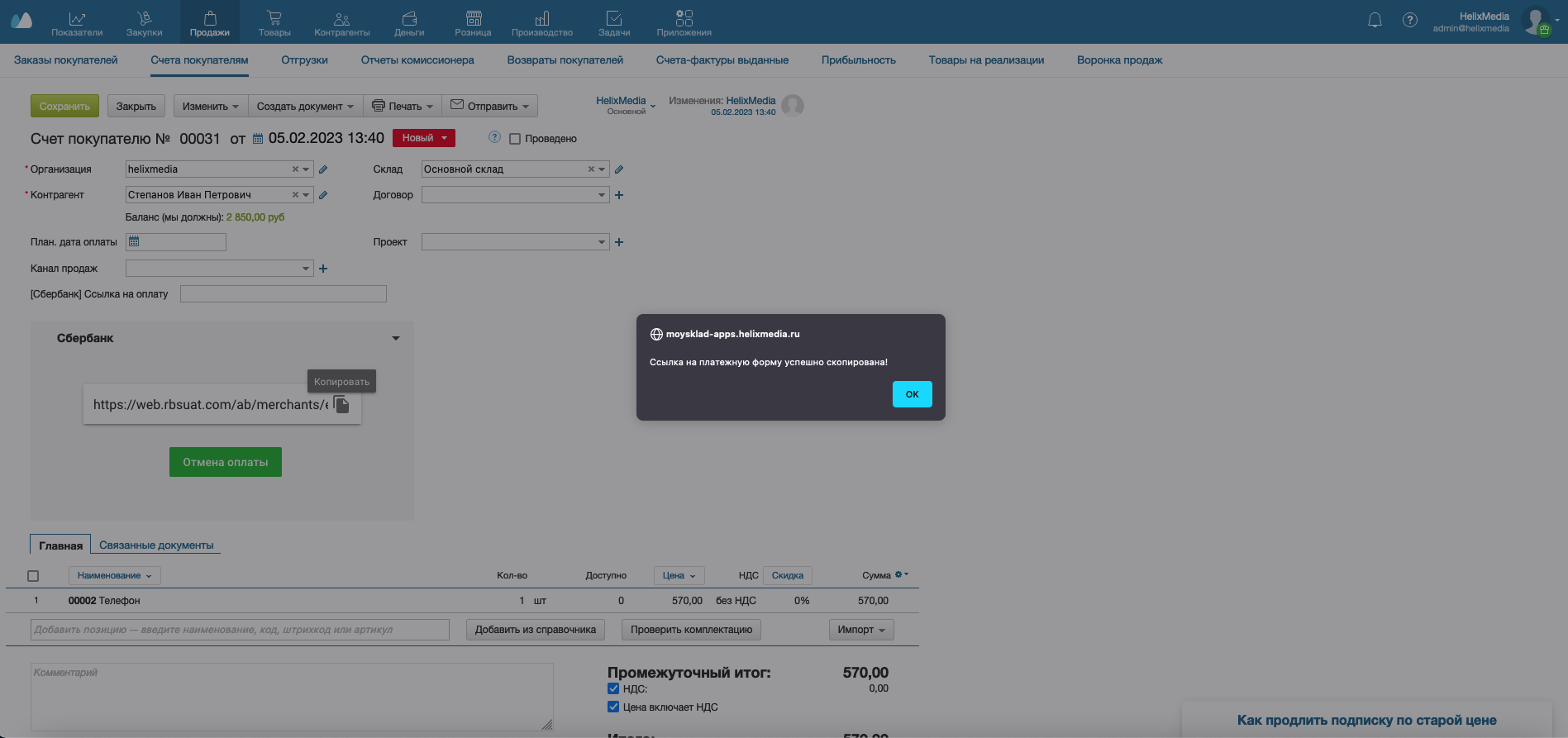Open the Деньги section
The image size is (1568, 738).
tap(409, 23)
